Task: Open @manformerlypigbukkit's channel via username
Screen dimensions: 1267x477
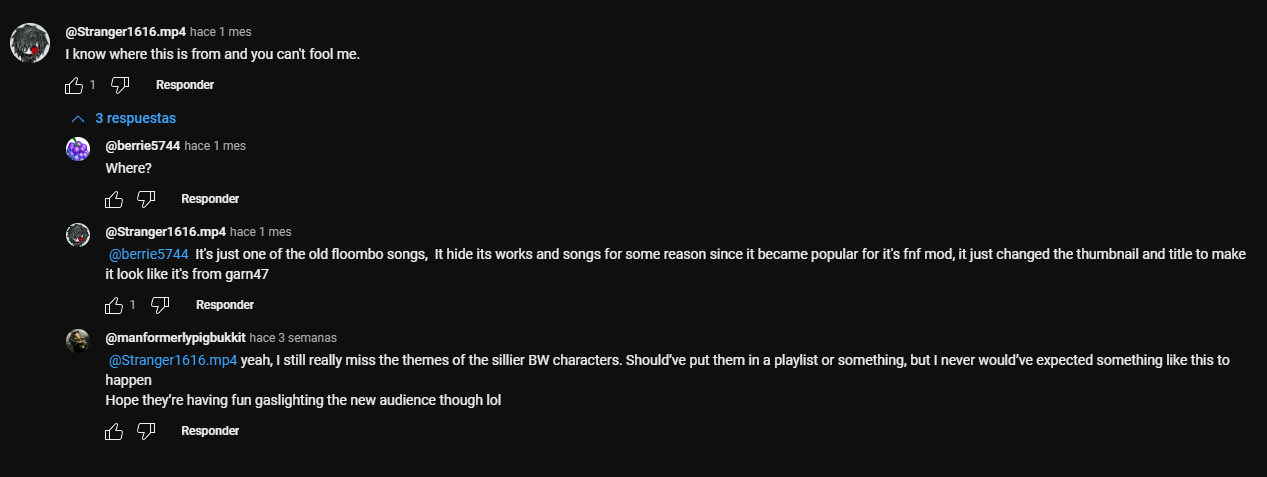Action: click(175, 338)
